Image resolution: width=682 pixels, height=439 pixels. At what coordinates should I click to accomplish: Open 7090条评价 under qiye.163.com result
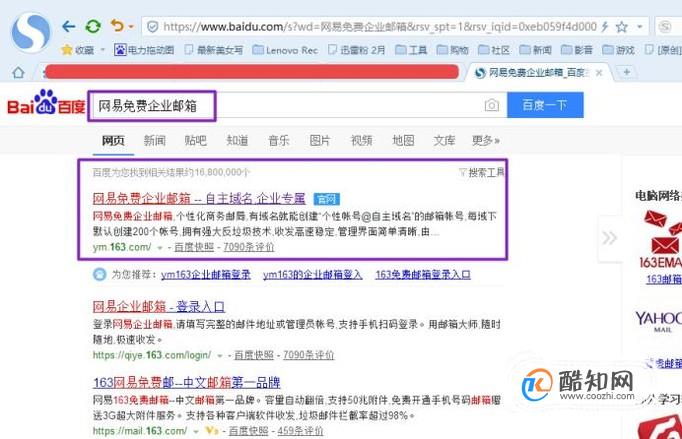point(309,355)
